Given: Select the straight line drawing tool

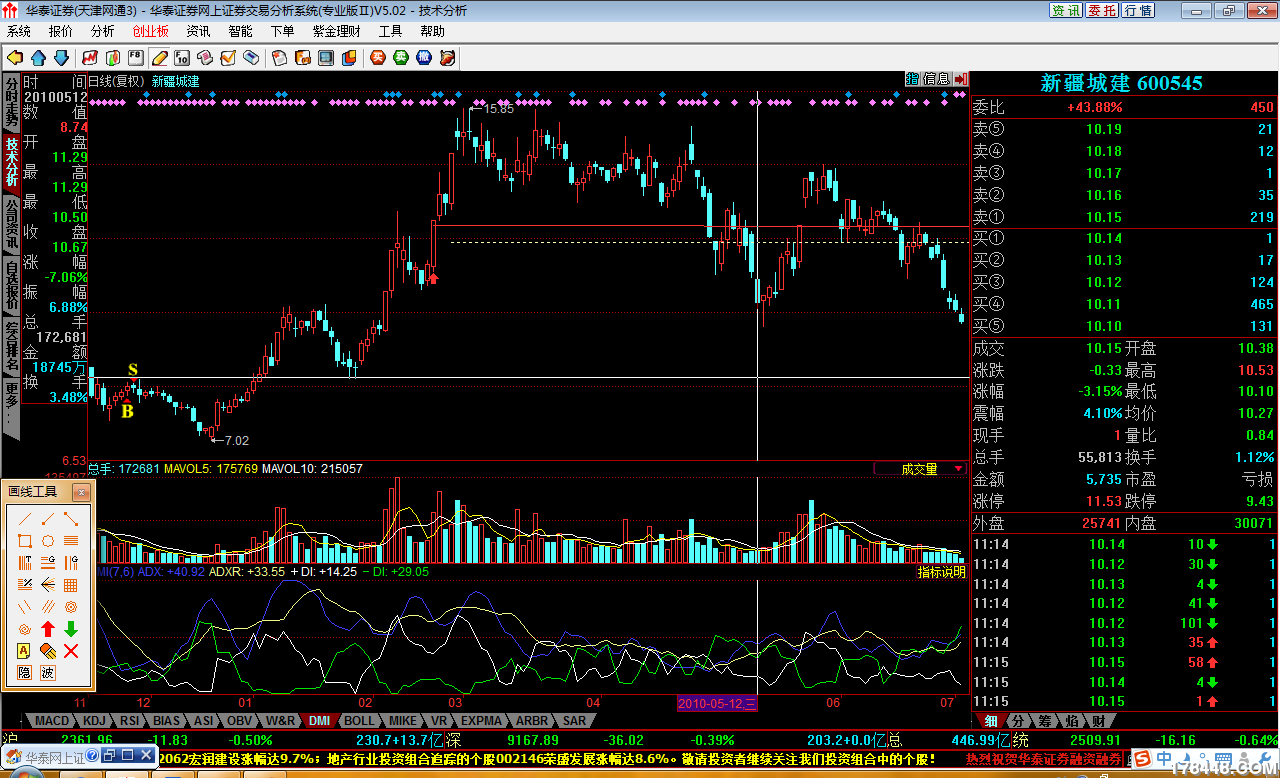Looking at the screenshot, I should click(25, 519).
